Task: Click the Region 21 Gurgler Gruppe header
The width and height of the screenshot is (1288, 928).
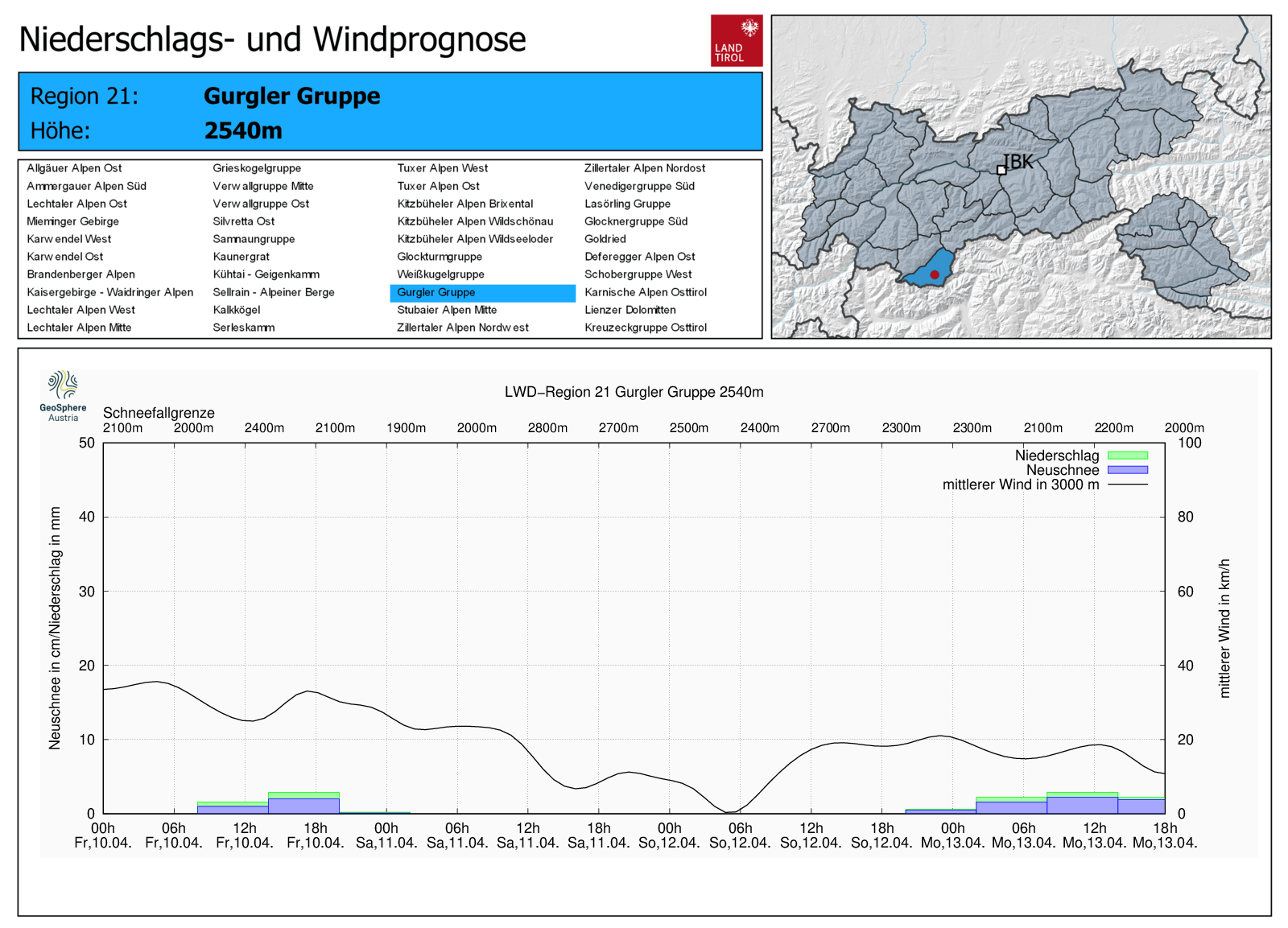Action: [x=291, y=97]
